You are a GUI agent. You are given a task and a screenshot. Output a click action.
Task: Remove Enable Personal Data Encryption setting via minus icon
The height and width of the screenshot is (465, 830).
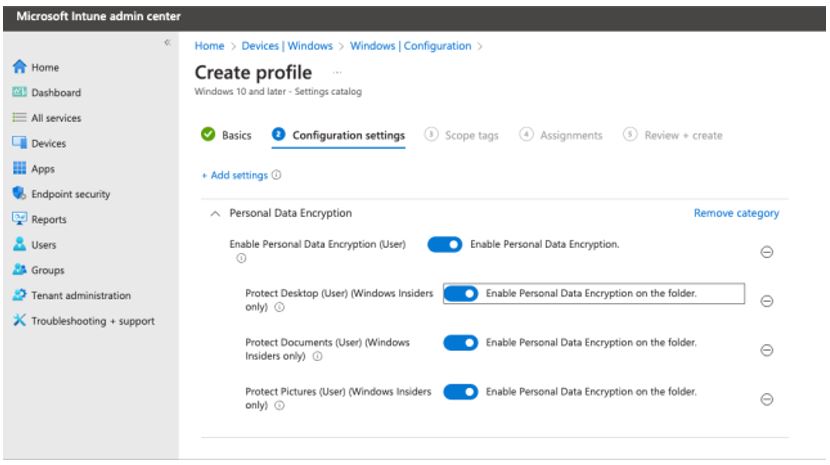[x=766, y=252]
